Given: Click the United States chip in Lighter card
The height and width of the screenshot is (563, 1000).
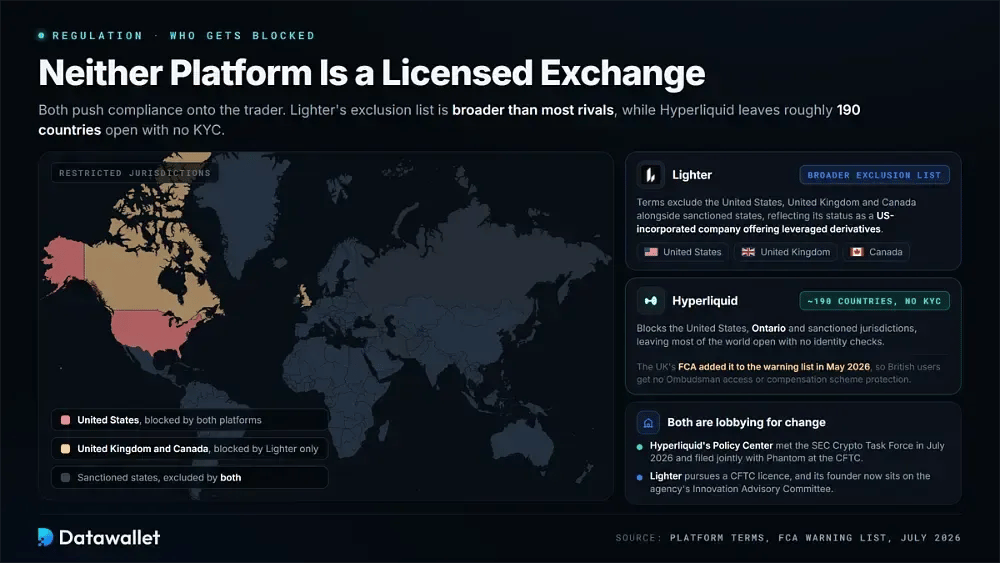Looking at the screenshot, I should [682, 252].
